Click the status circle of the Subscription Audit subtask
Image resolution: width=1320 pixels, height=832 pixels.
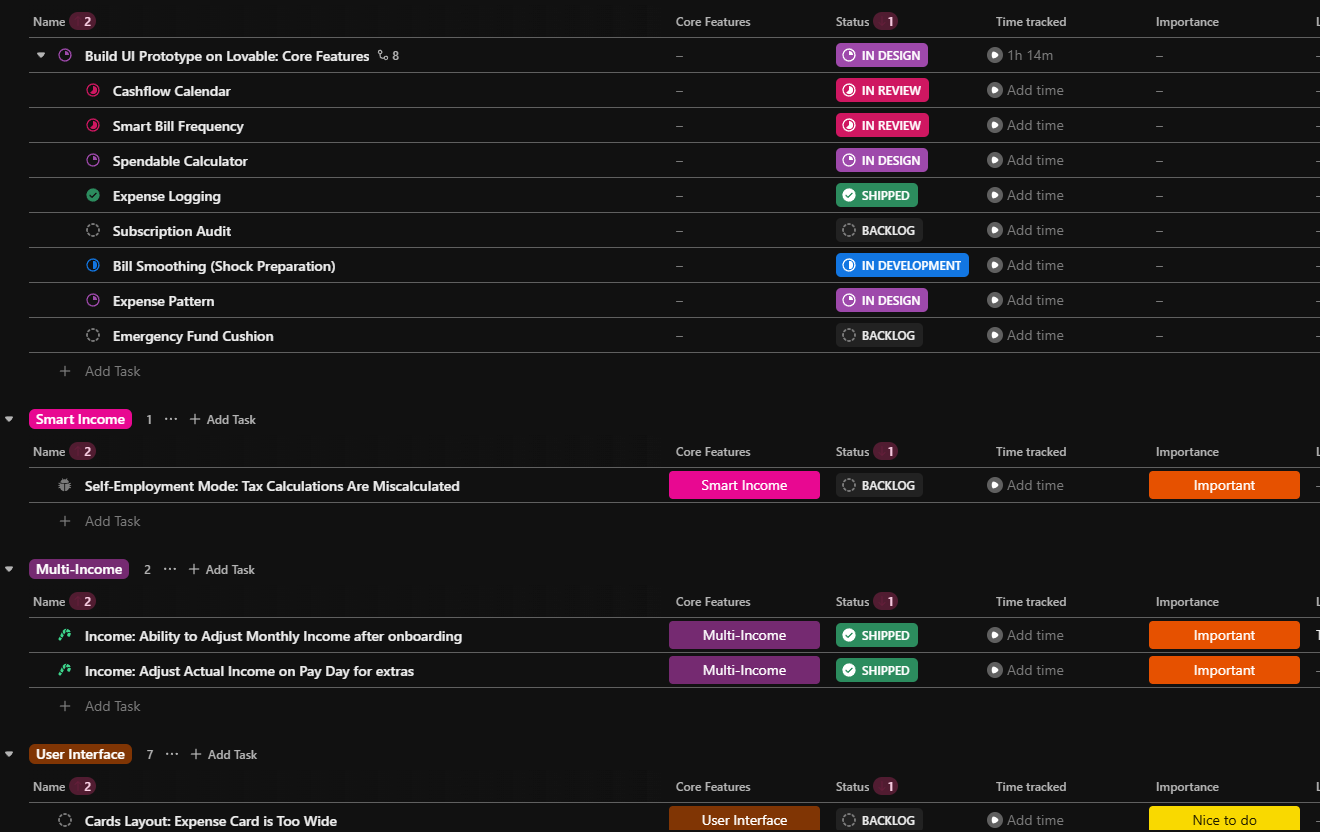tap(93, 231)
